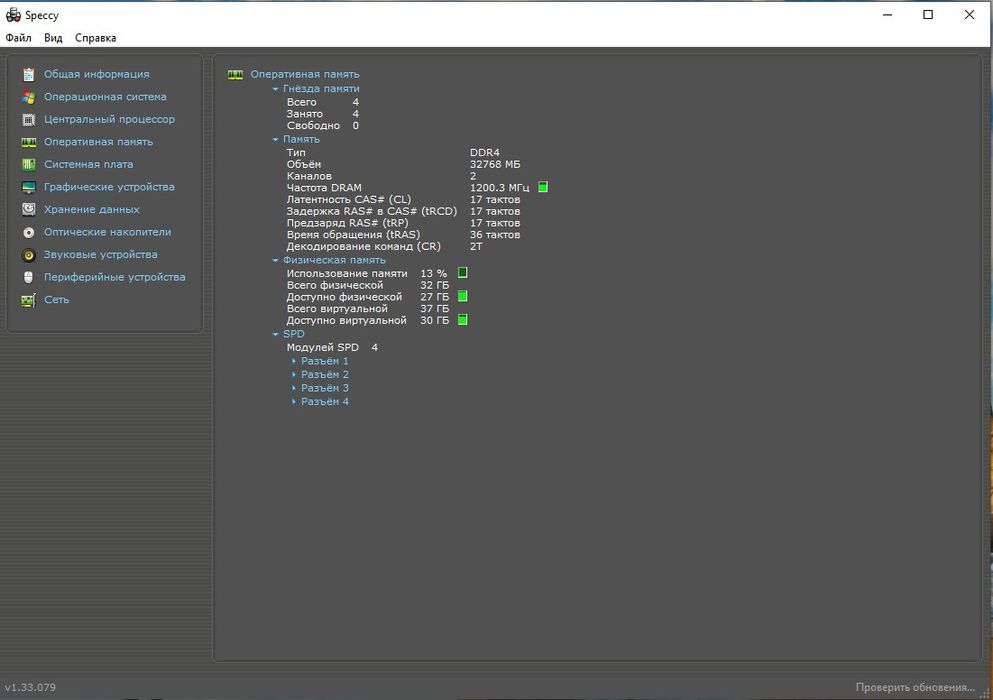Maximize the Speccy window
The height and width of the screenshot is (700, 993).
tap(928, 15)
